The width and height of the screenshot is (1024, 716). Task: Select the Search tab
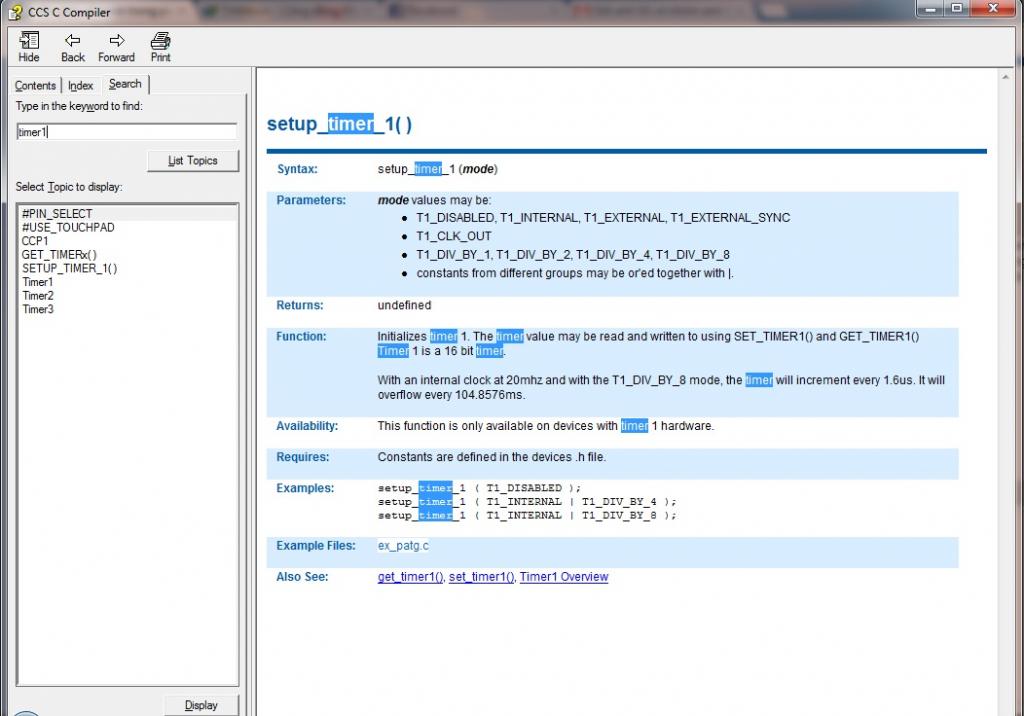pos(125,84)
